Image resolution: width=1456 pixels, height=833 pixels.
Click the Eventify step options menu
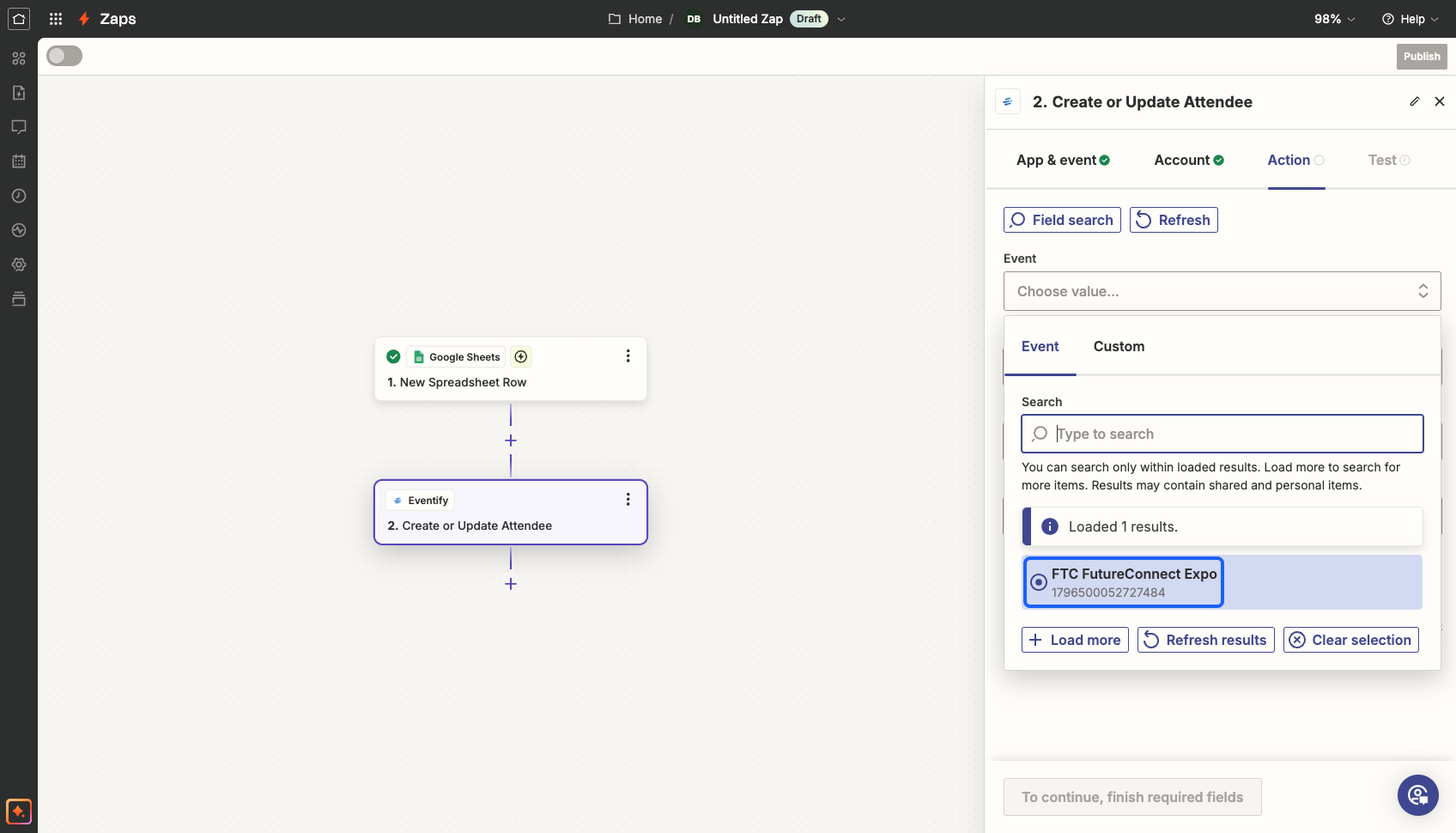pos(628,500)
